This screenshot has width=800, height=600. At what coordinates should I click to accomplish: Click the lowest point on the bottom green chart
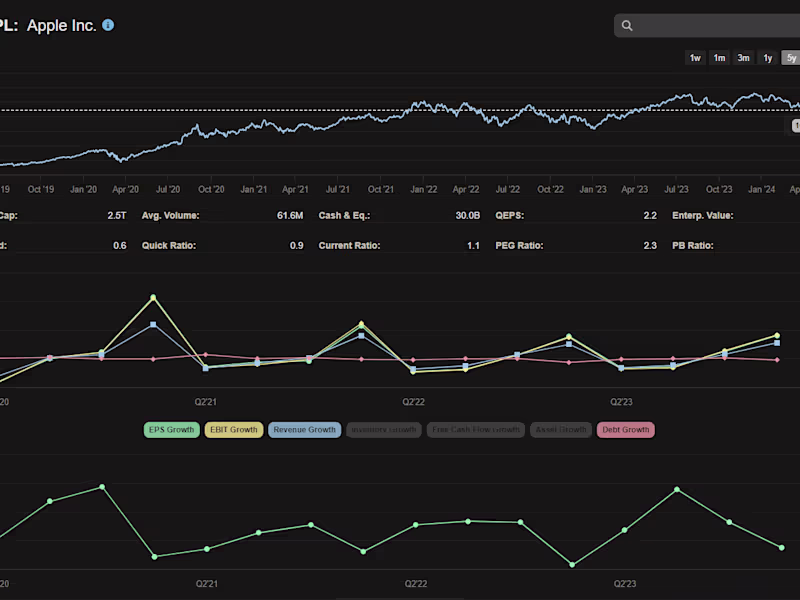[572, 565]
